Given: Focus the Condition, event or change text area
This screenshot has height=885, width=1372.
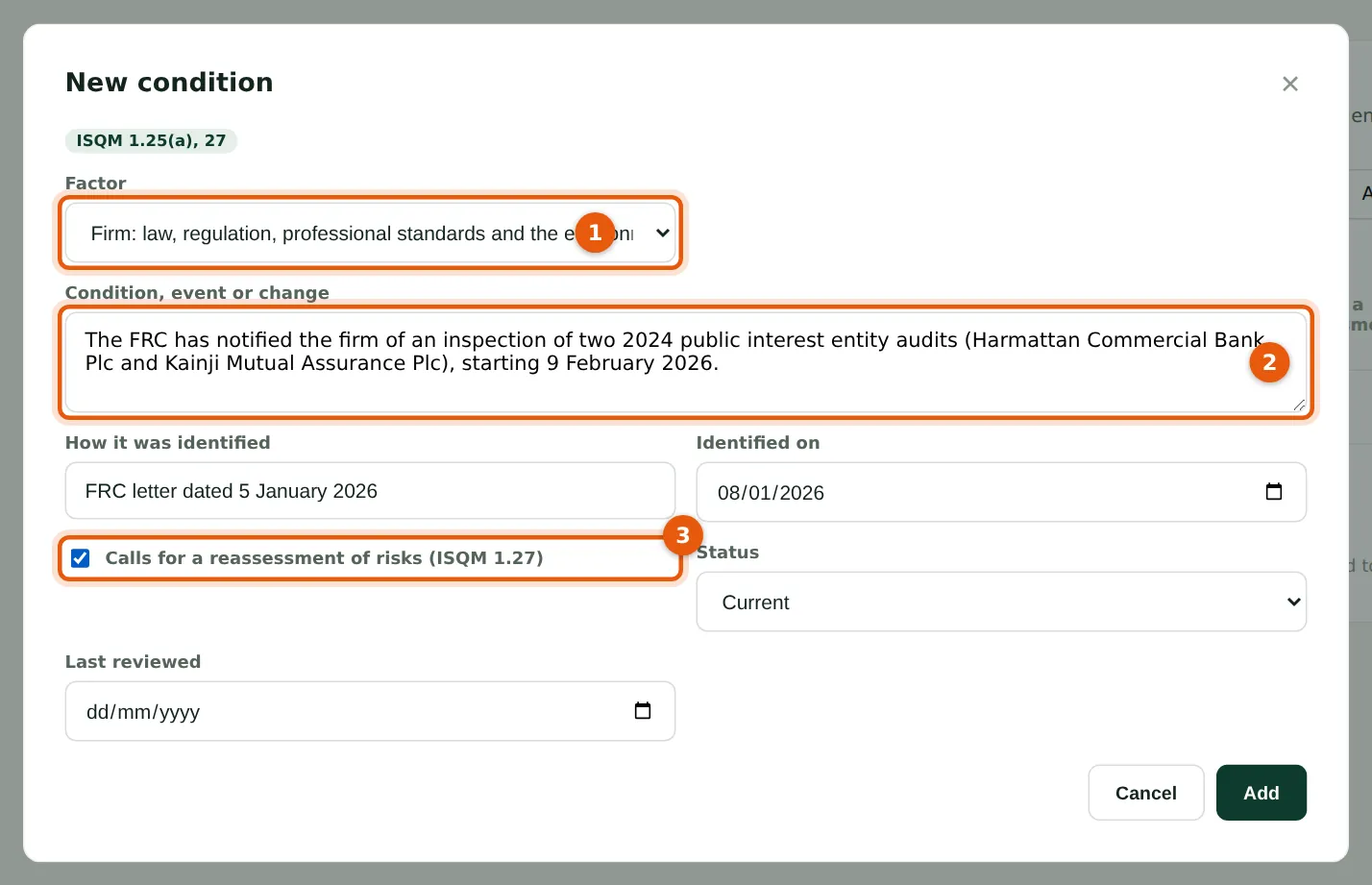Looking at the screenshot, I should pyautogui.click(x=686, y=362).
